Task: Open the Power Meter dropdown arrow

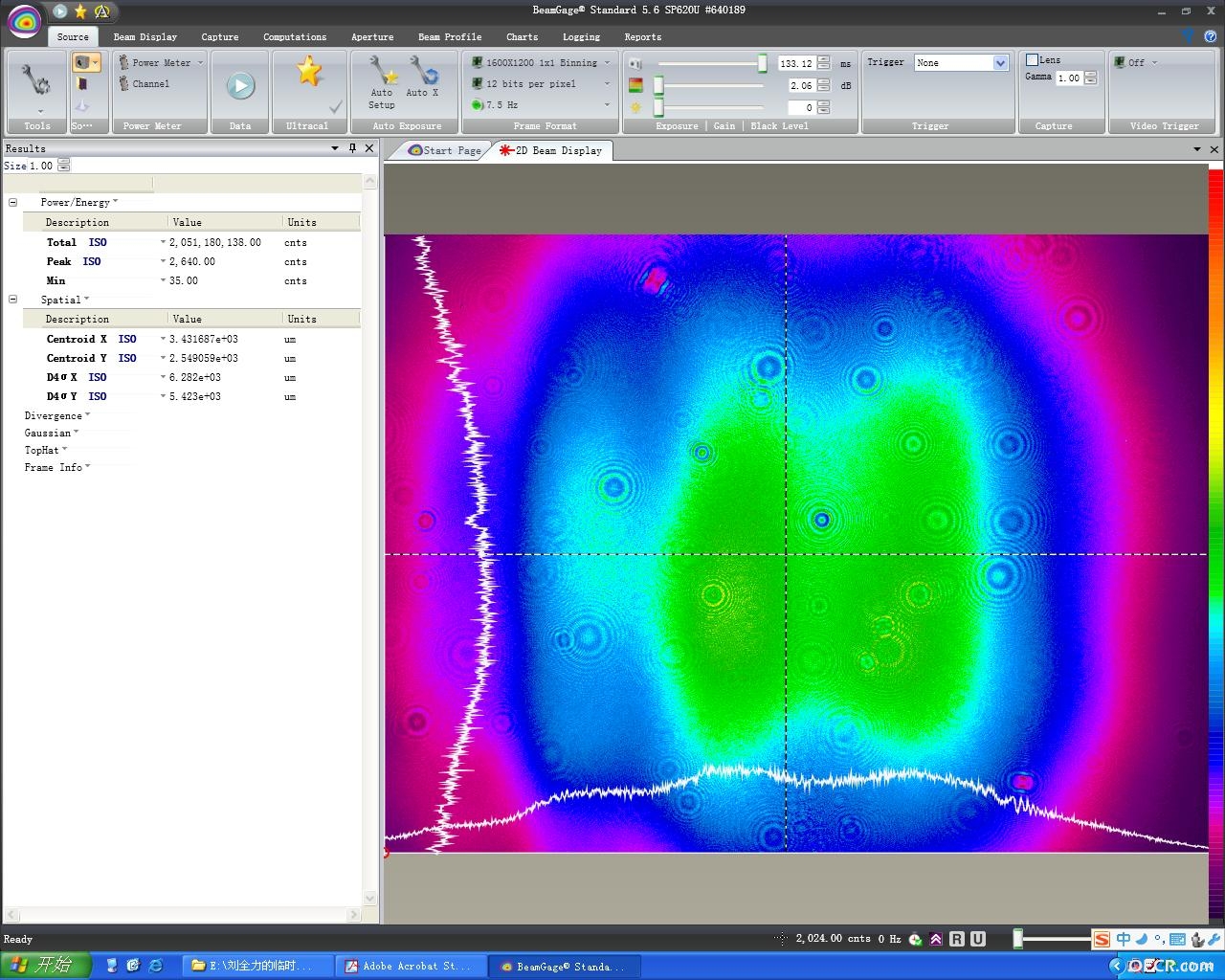Action: click(200, 62)
